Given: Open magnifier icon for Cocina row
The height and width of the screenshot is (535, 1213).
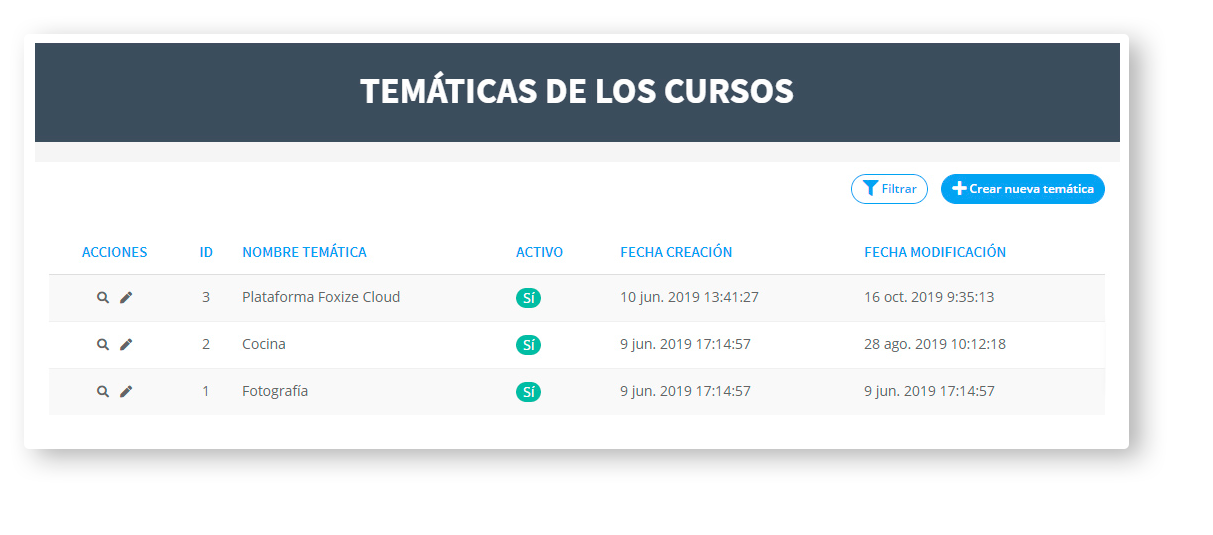Looking at the screenshot, I should (x=102, y=345).
